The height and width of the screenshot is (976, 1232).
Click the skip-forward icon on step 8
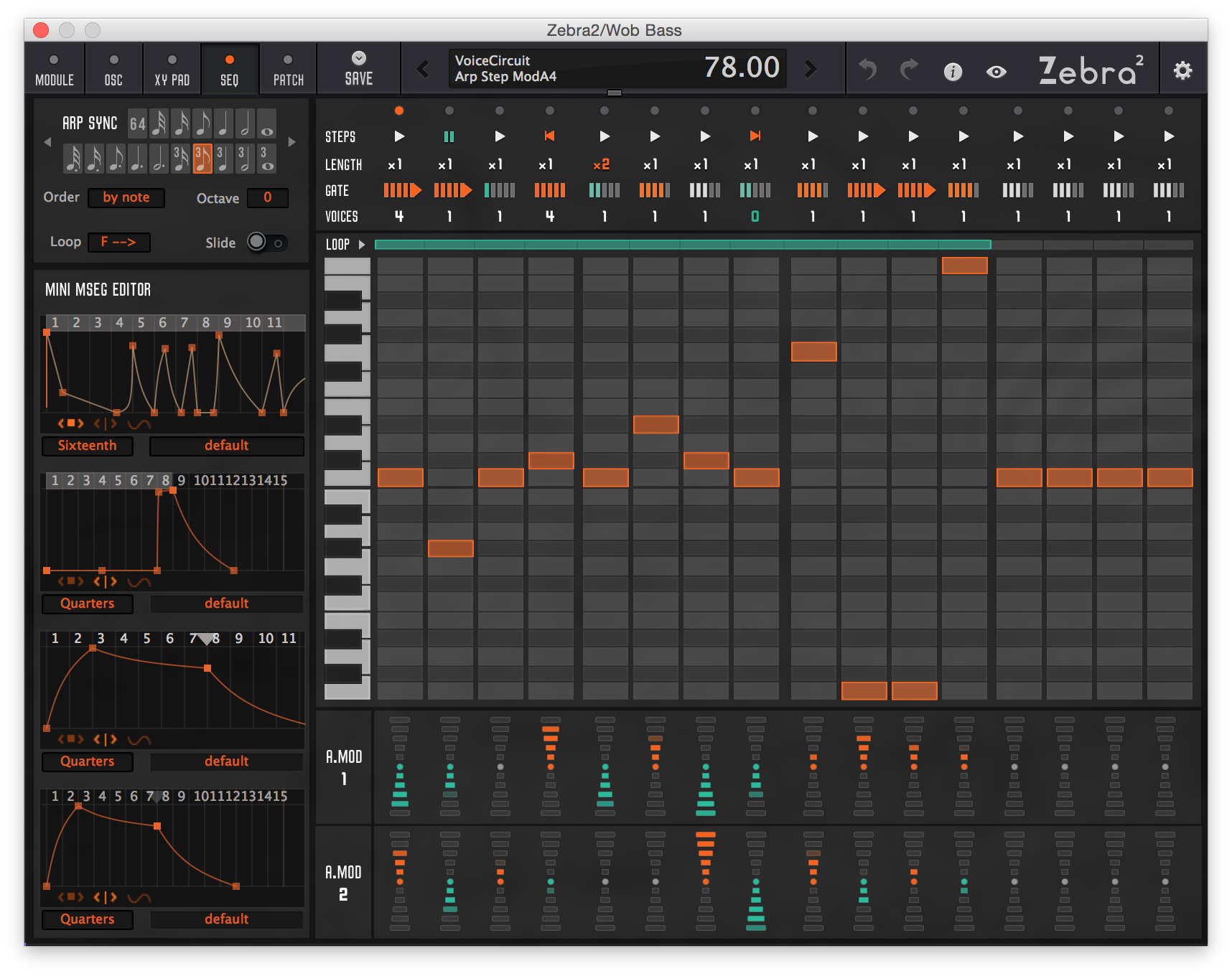tap(755, 136)
